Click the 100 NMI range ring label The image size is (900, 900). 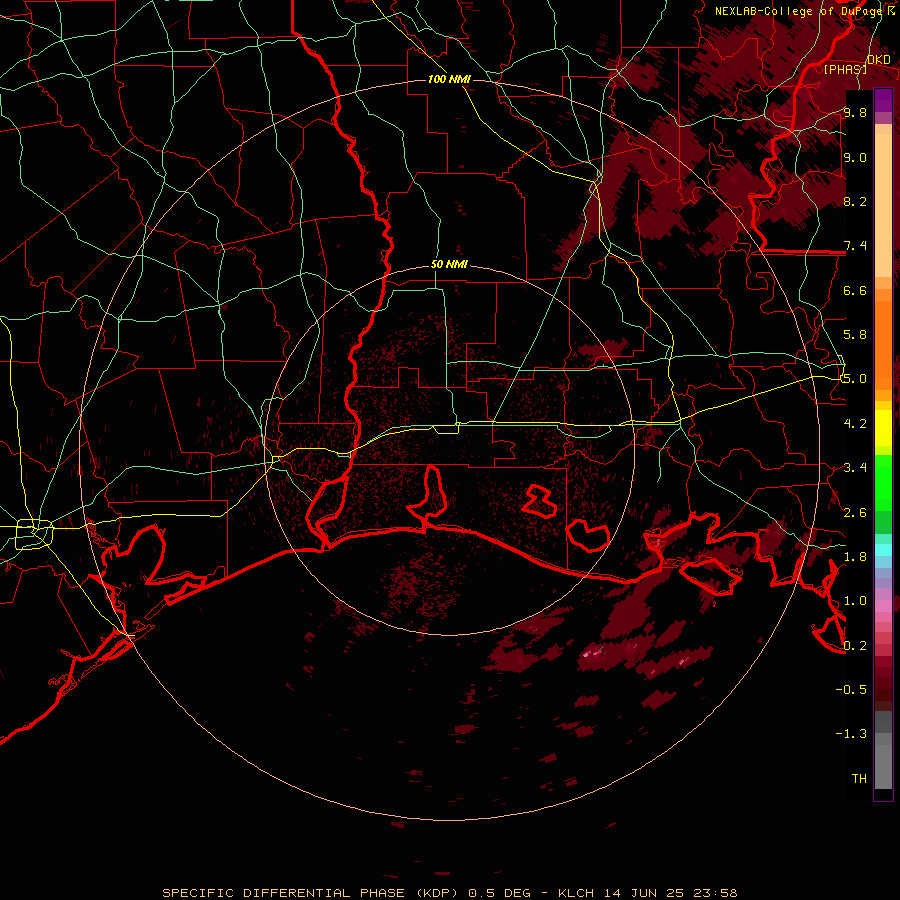point(449,79)
